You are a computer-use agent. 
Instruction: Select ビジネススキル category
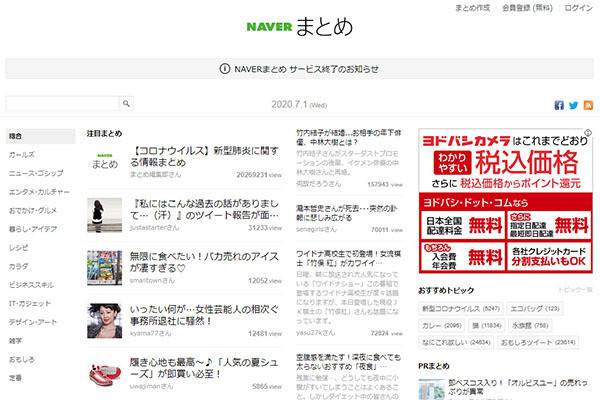pos(31,285)
